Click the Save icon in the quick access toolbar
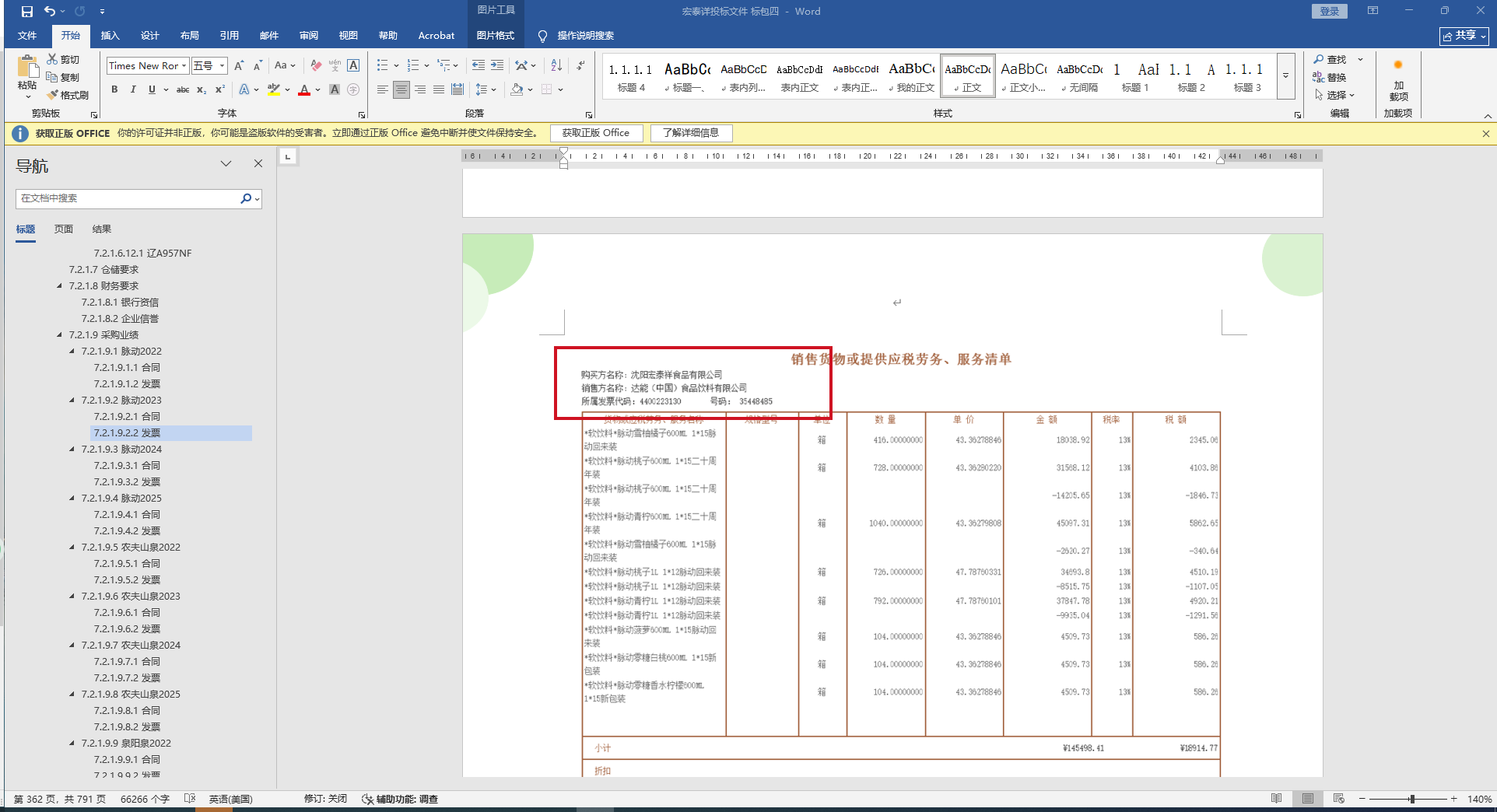 pyautogui.click(x=27, y=12)
